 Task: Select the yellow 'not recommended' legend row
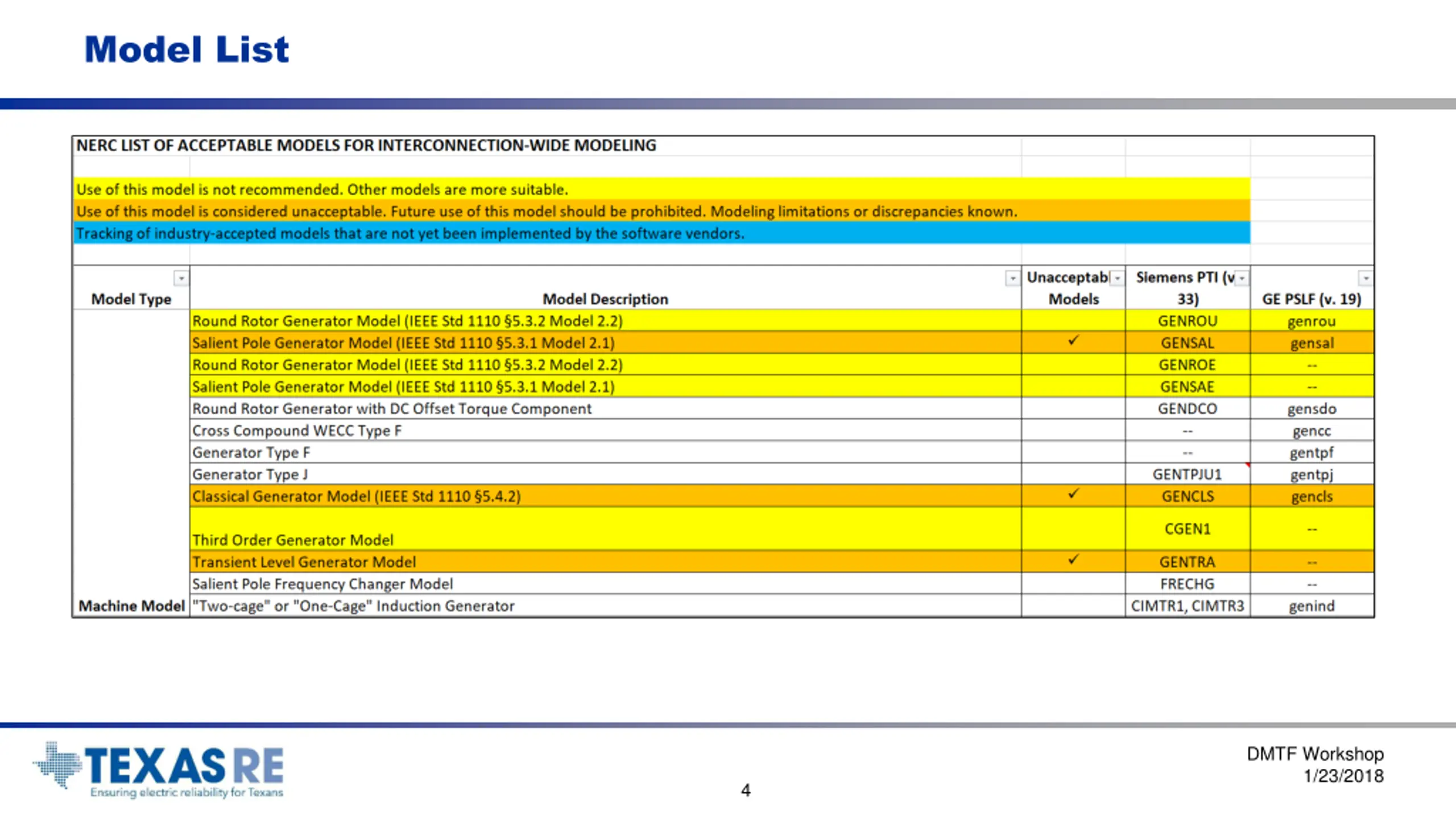point(661,189)
